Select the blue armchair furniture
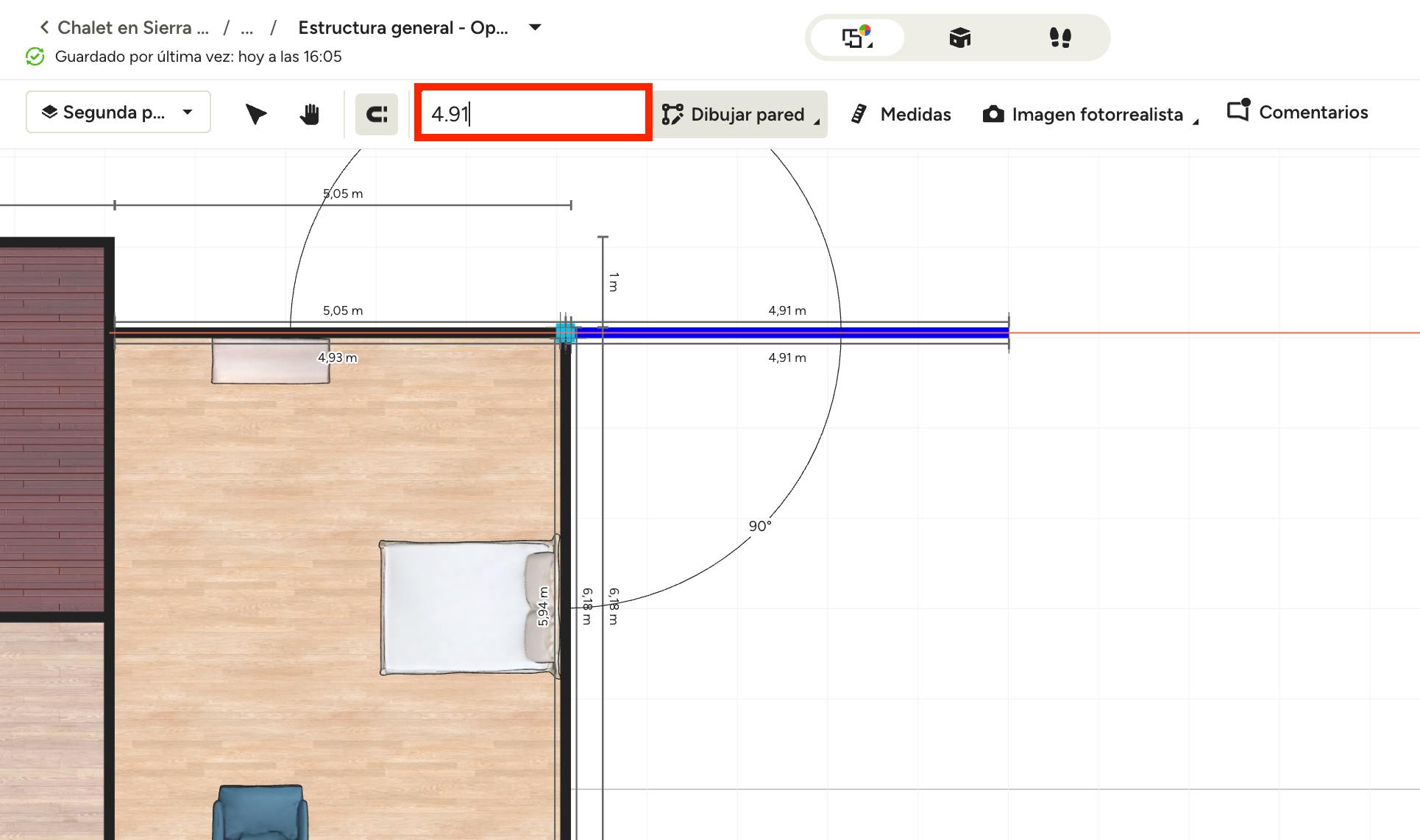1420x840 pixels. [x=260, y=812]
